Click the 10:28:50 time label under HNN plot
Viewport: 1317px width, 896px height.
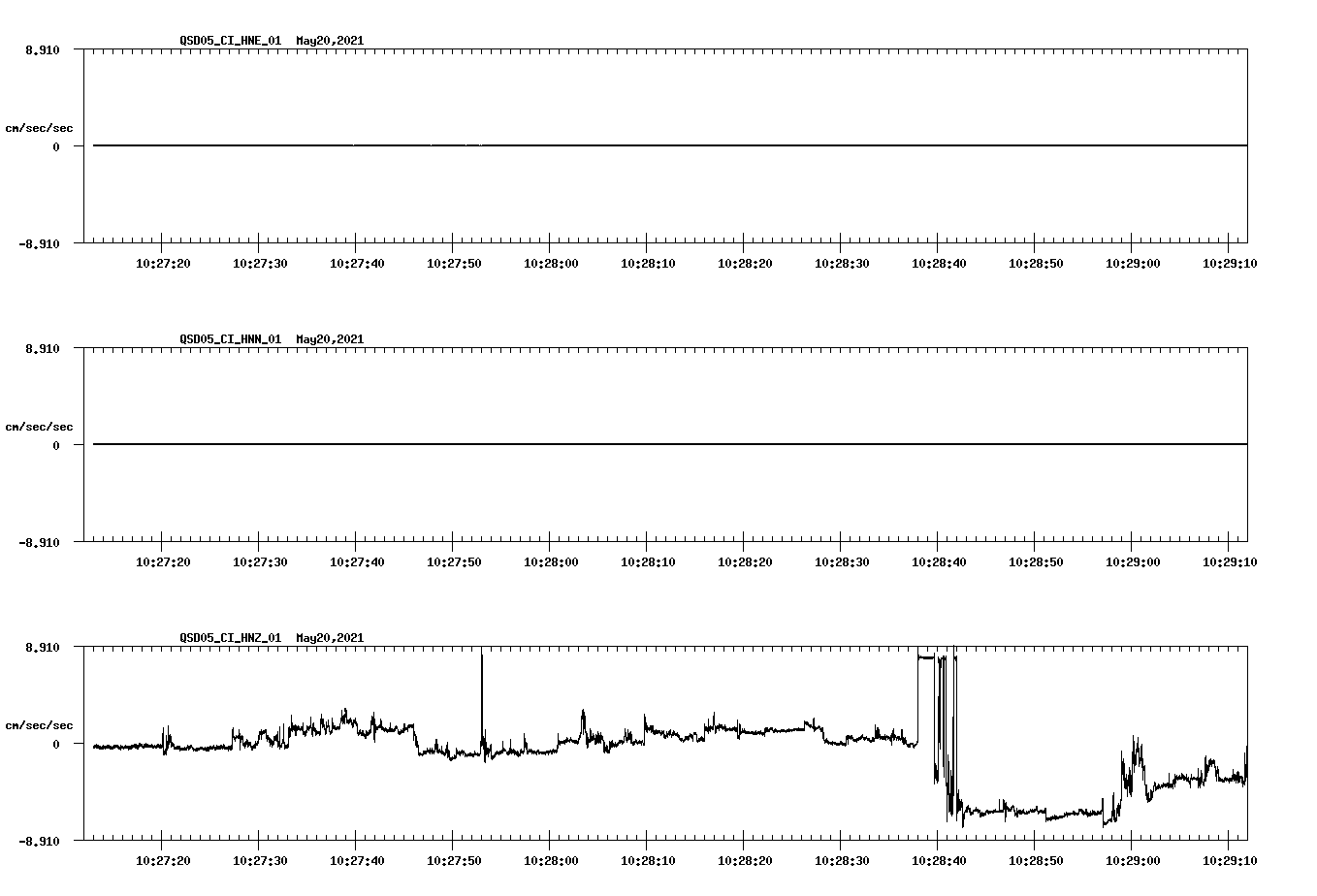(x=1036, y=562)
